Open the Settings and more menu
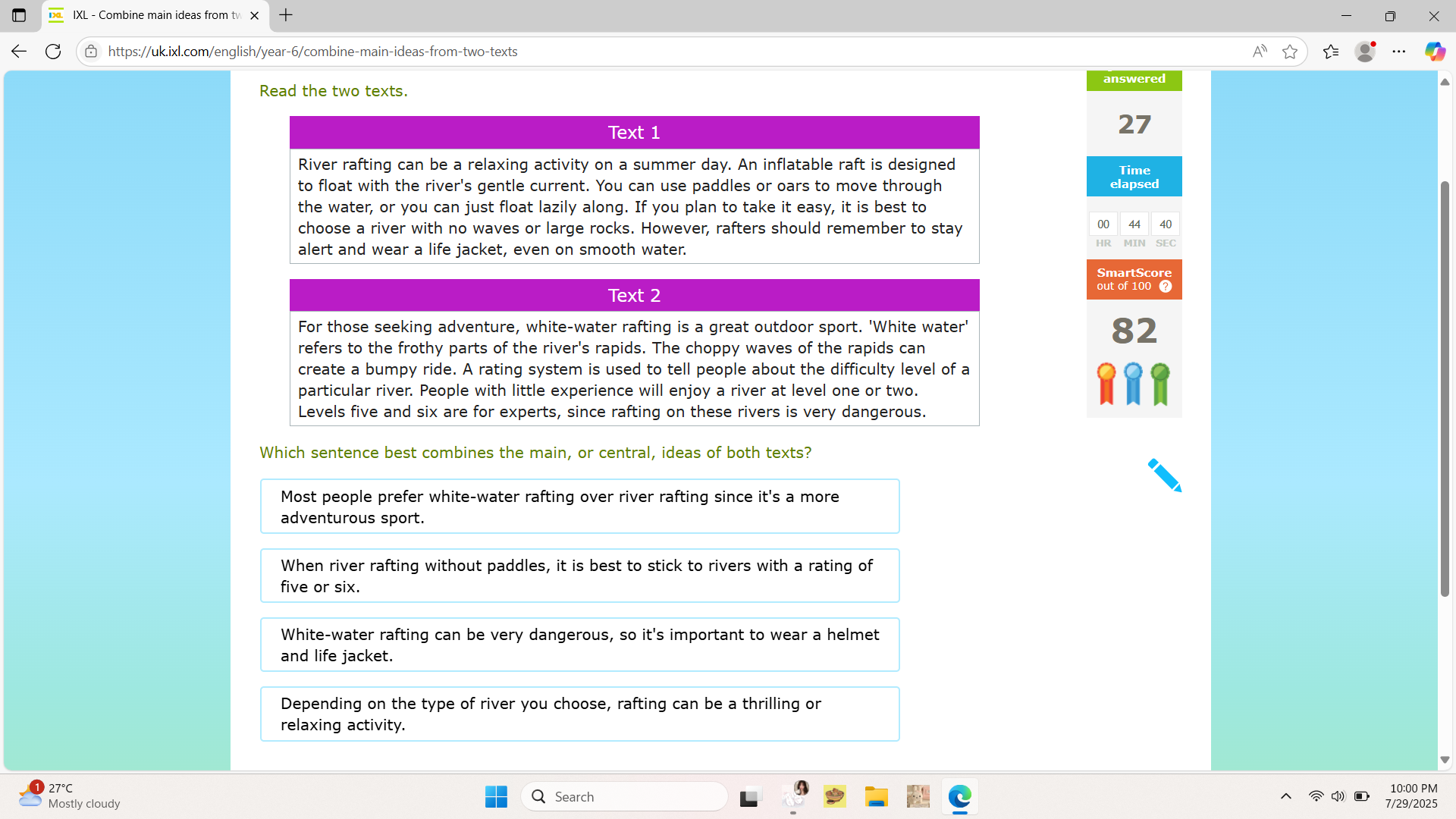Viewport: 1456px width, 819px height. (x=1400, y=51)
